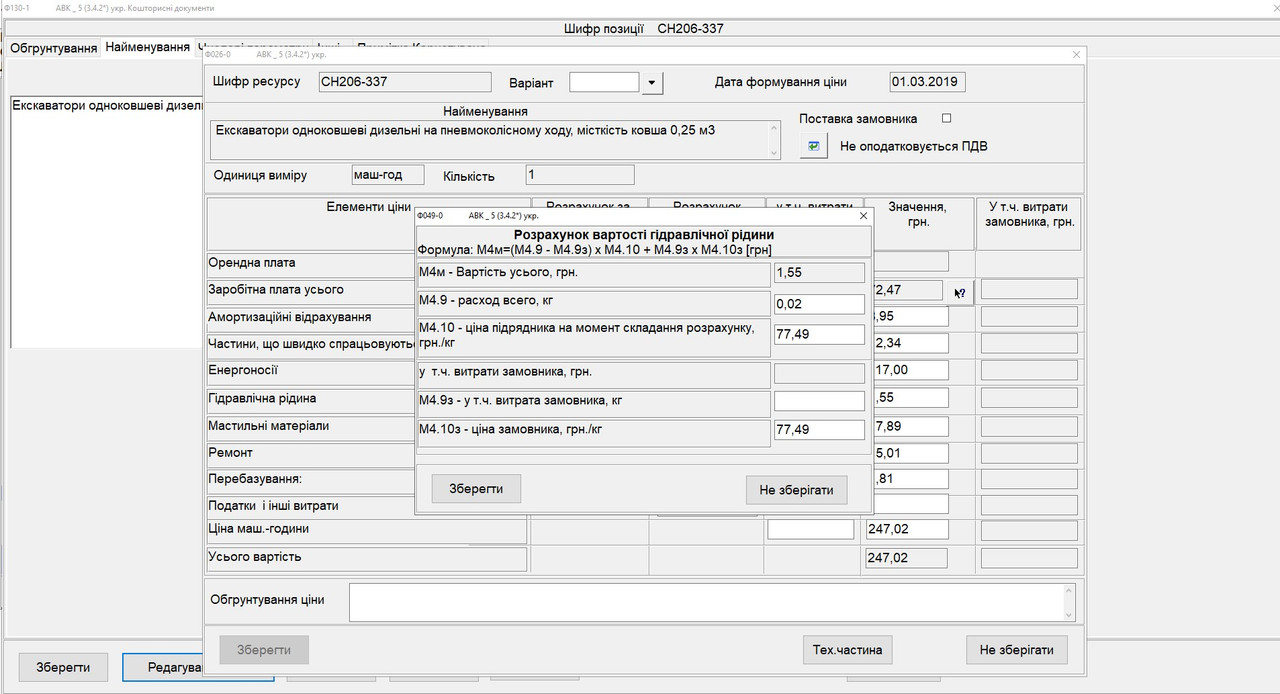The width and height of the screenshot is (1280, 694).
Task: Click the М4.10 contractor price field 77,49
Action: coord(819,335)
